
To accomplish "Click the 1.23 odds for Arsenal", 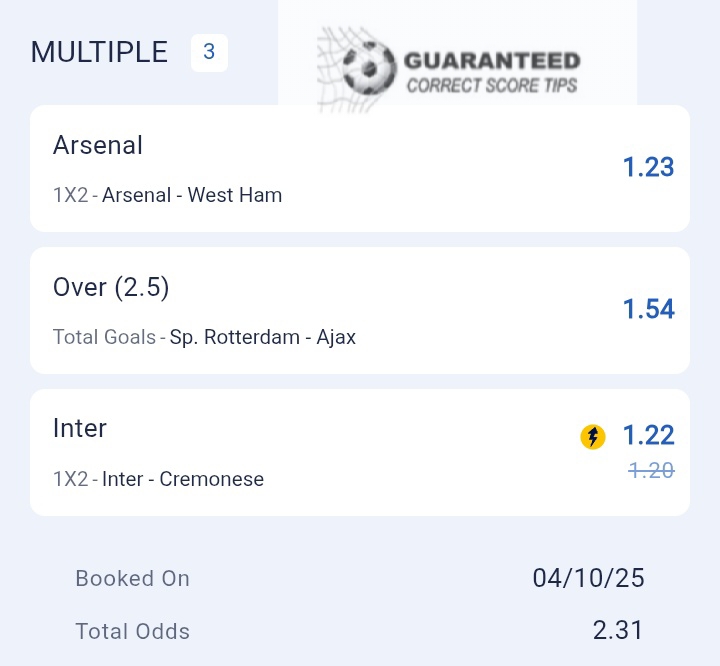I will pos(648,167).
